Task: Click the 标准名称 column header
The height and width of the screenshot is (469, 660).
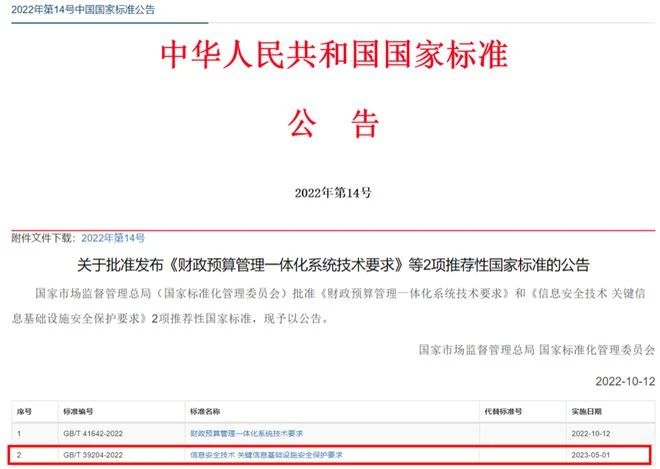Action: coord(205,411)
